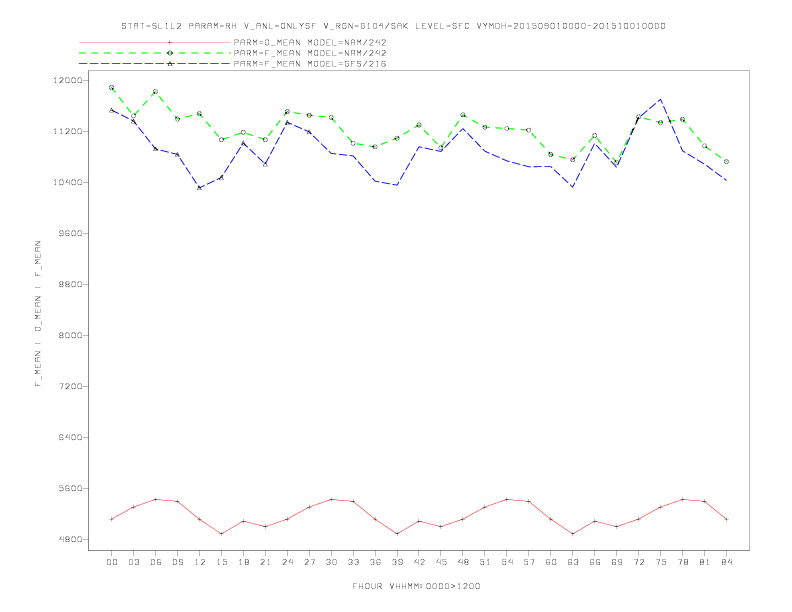Image resolution: width=792 pixels, height=612 pixels.
Task: Click forecast hour 33 on the x-axis
Action: (353, 562)
